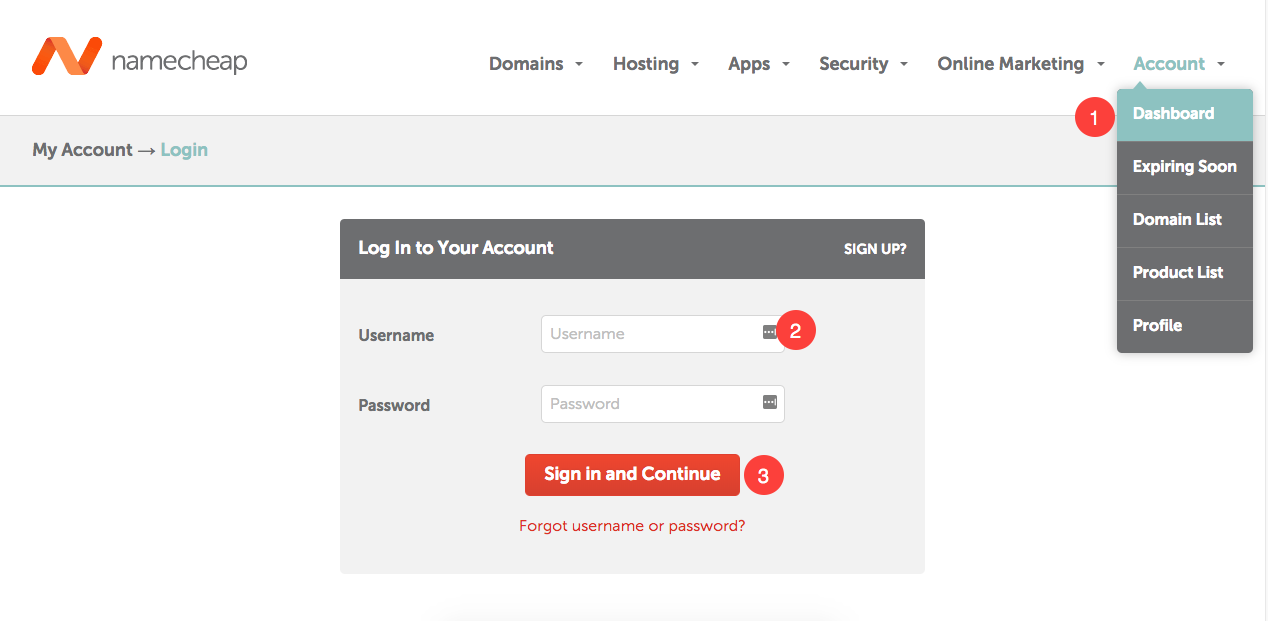
Task: Expand the Online Marketing menu
Action: tap(1021, 64)
